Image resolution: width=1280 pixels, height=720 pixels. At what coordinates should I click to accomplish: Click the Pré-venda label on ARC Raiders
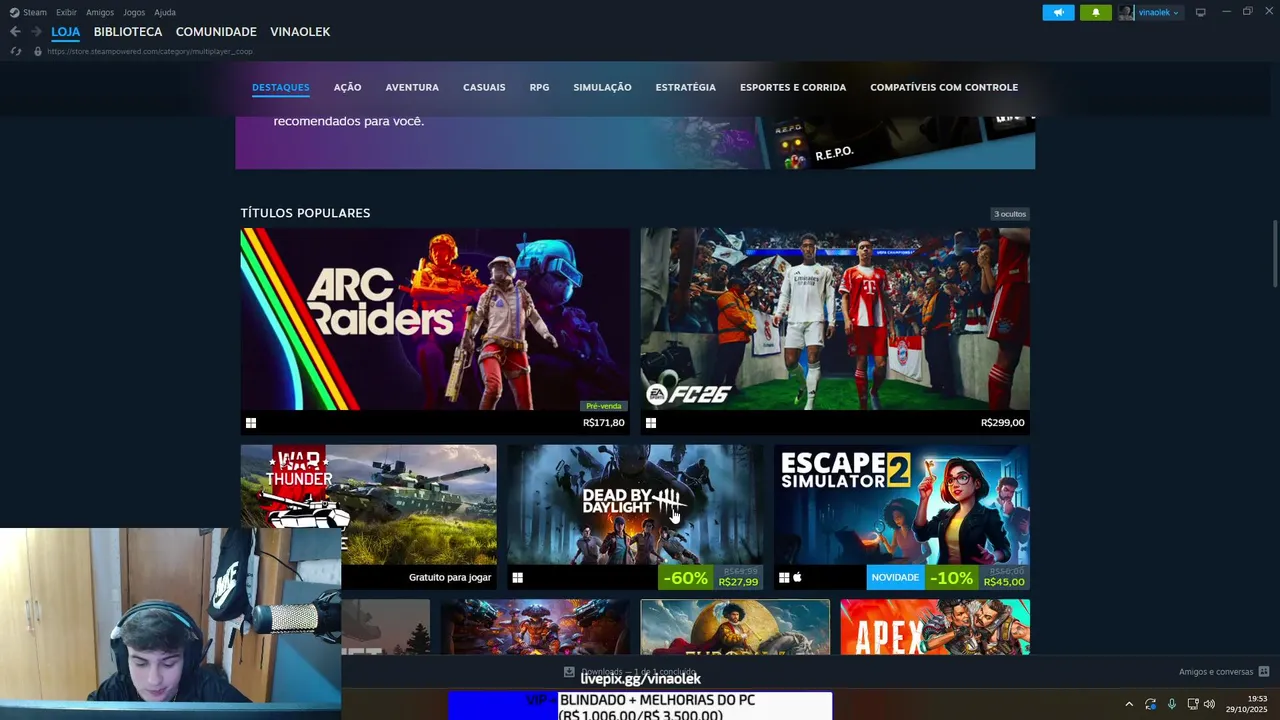click(x=604, y=406)
